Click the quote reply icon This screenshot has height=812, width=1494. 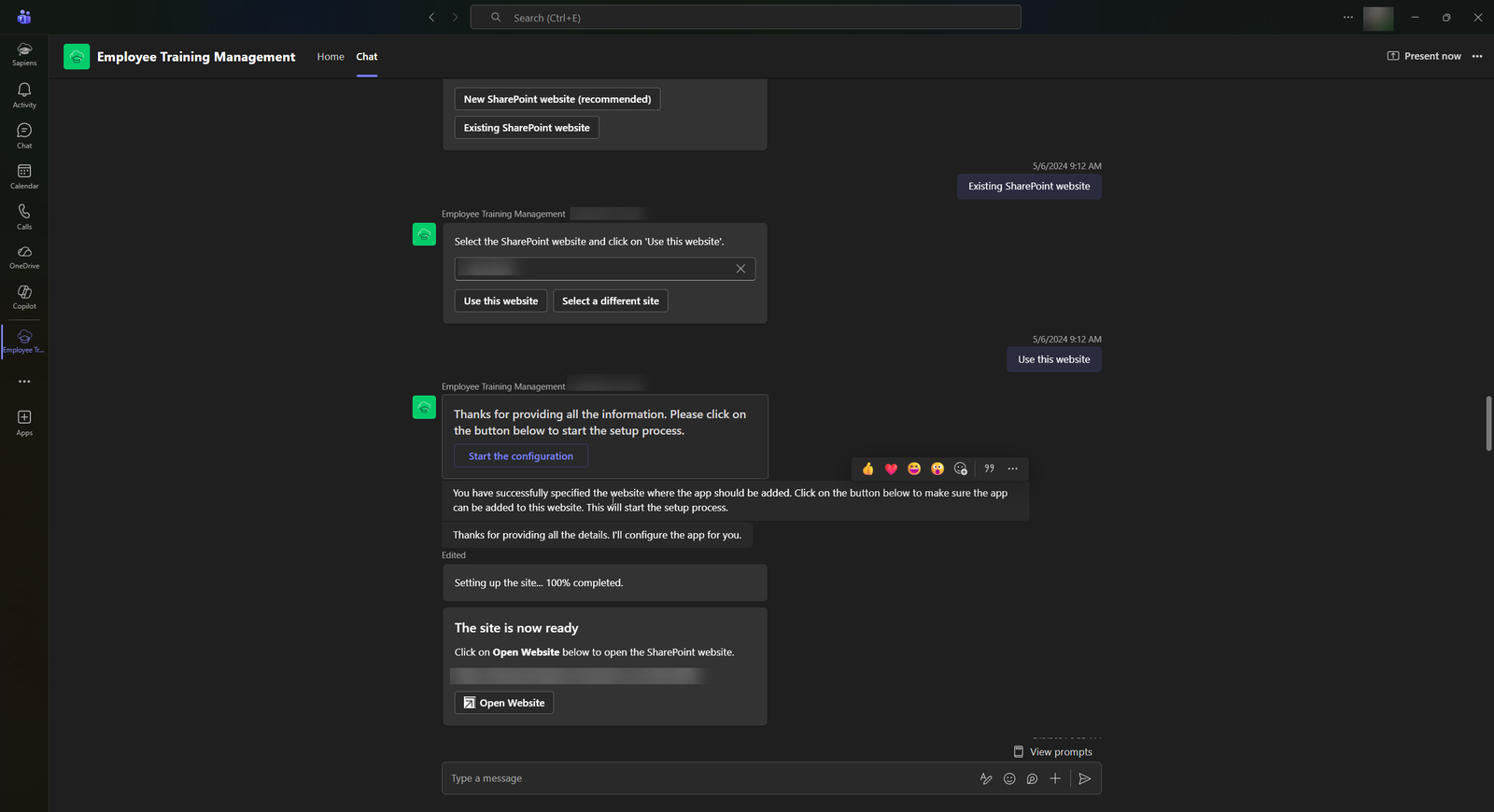point(989,469)
